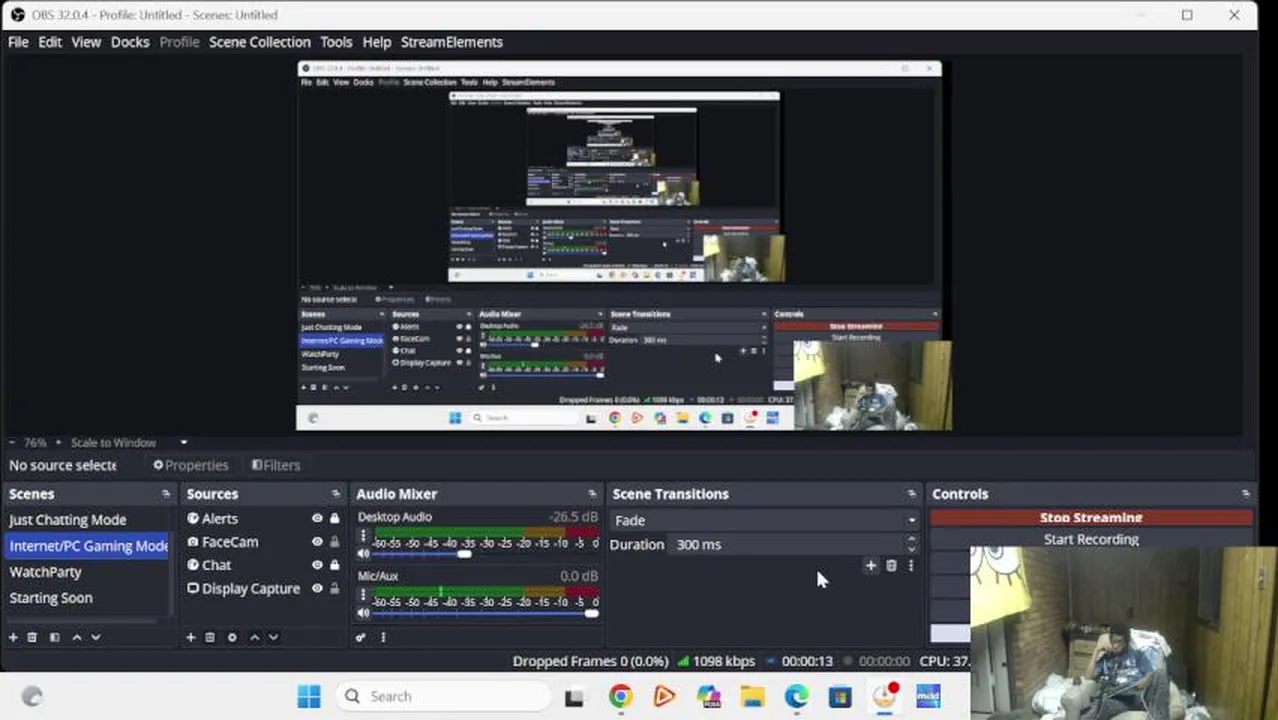Open the StreamElements menu
This screenshot has width=1278, height=720.
point(452,42)
